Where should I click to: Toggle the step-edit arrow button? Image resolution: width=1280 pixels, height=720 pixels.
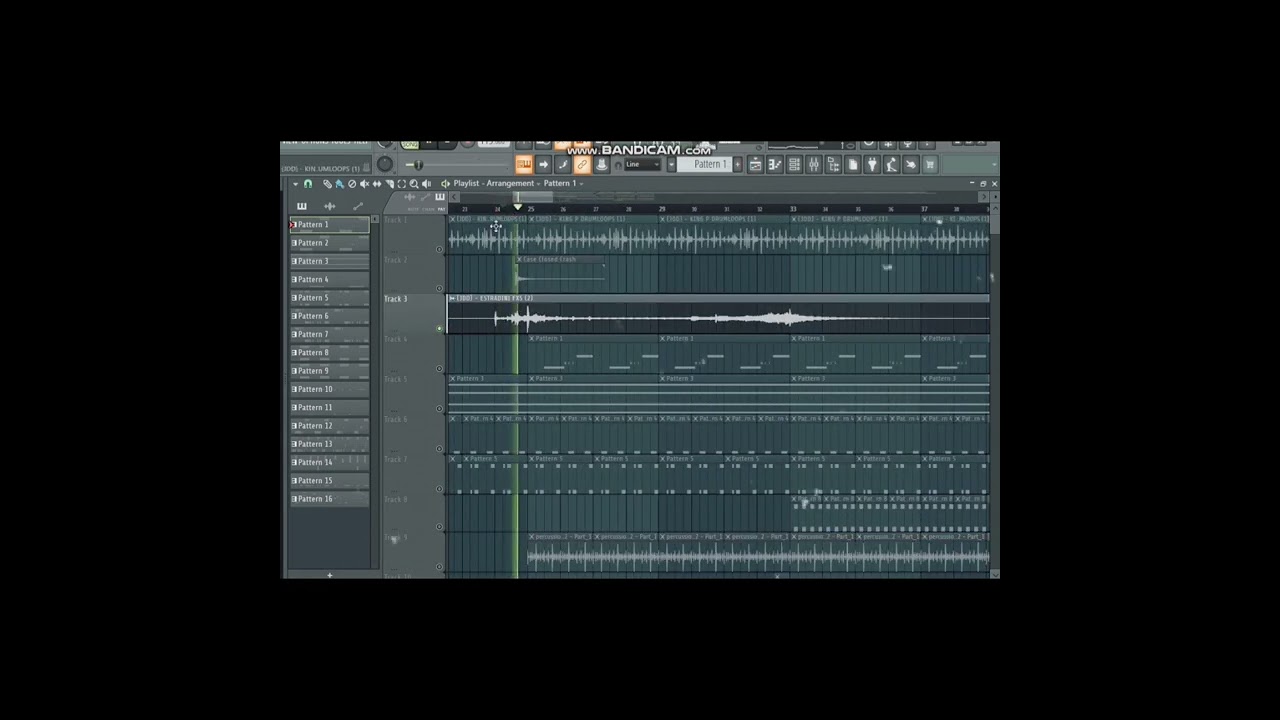(x=543, y=165)
